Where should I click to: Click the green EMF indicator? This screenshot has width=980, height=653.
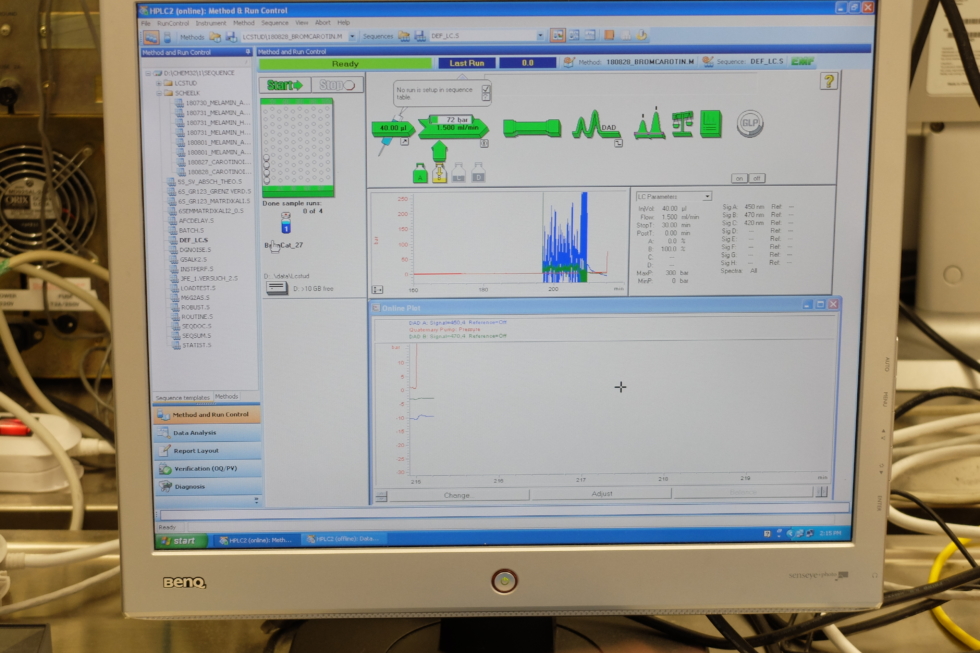pos(802,61)
